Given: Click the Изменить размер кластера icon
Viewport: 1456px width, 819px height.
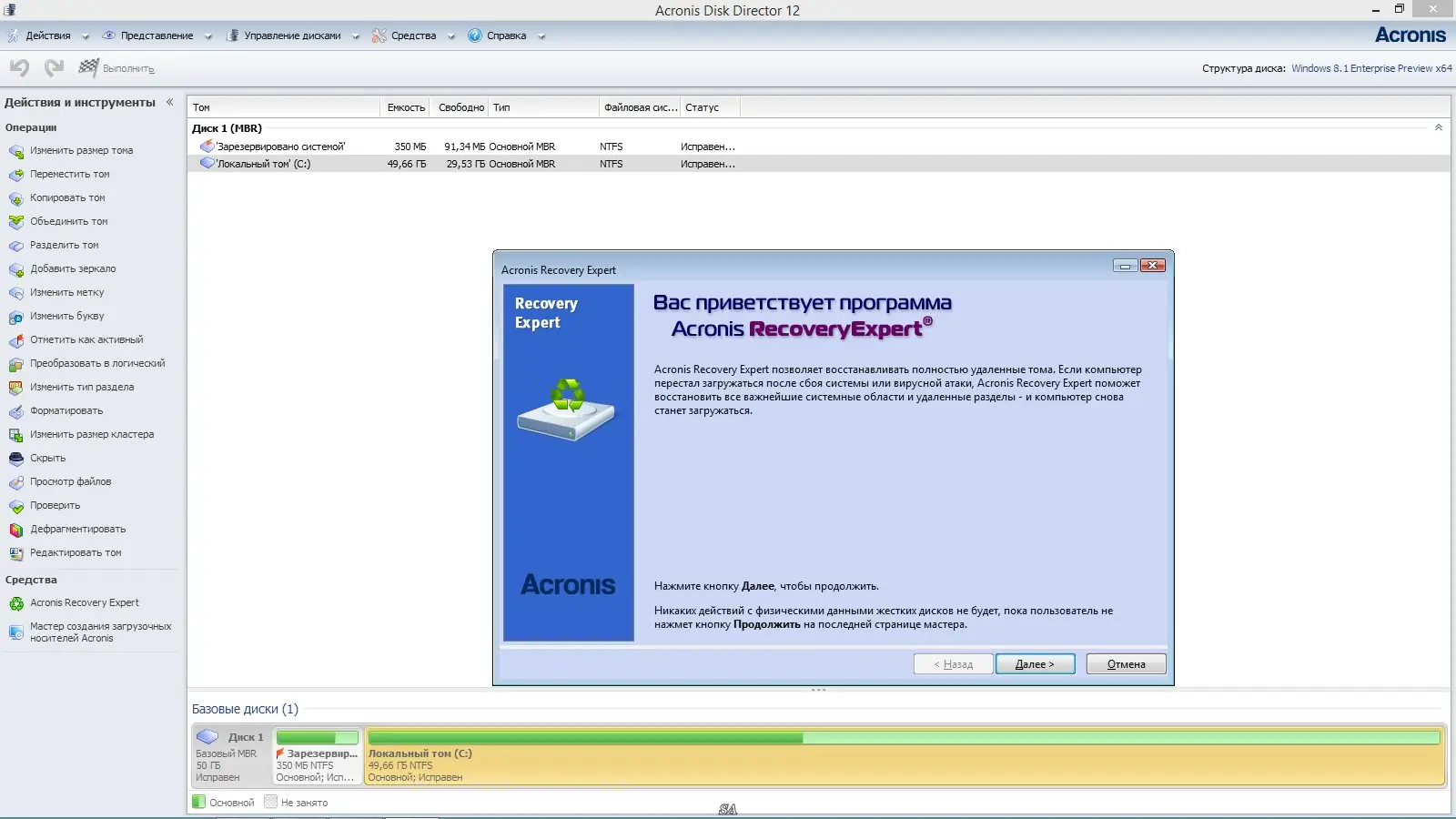Looking at the screenshot, I should tap(16, 435).
